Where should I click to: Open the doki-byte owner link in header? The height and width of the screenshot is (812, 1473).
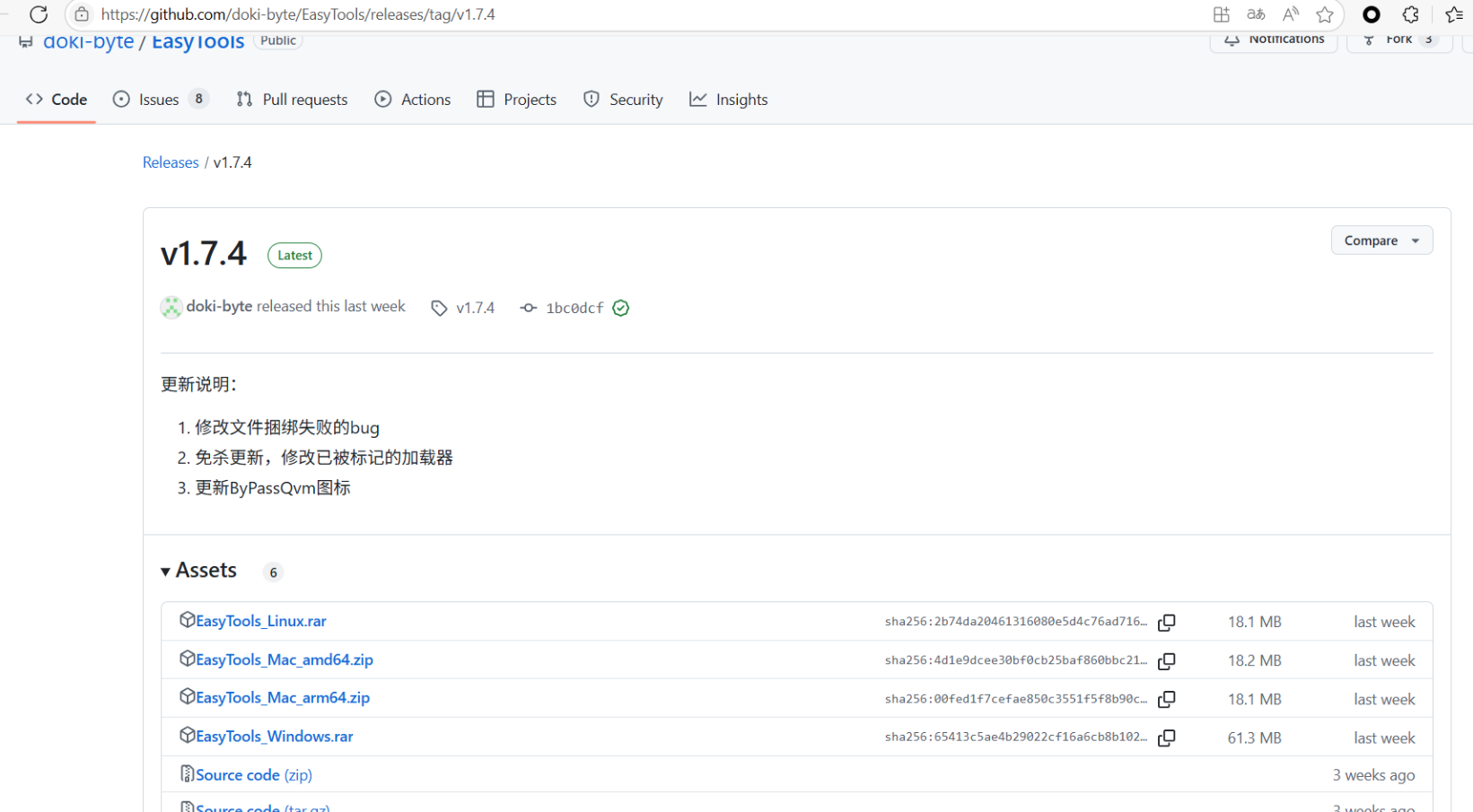(x=89, y=41)
